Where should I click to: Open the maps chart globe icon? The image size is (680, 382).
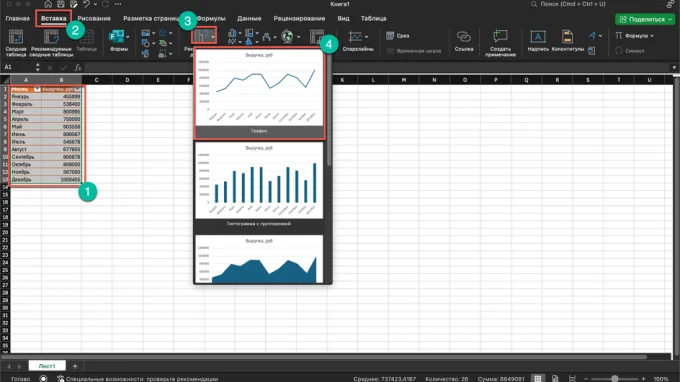(287, 36)
